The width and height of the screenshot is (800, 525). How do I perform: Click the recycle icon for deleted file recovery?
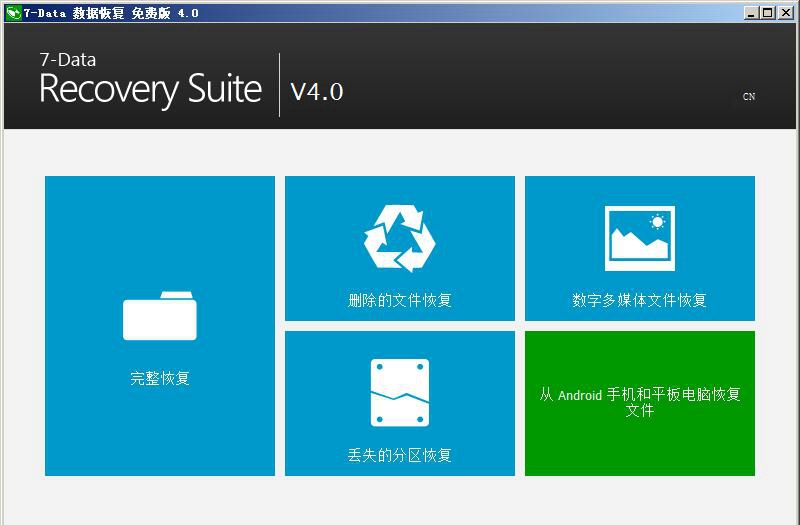point(399,238)
